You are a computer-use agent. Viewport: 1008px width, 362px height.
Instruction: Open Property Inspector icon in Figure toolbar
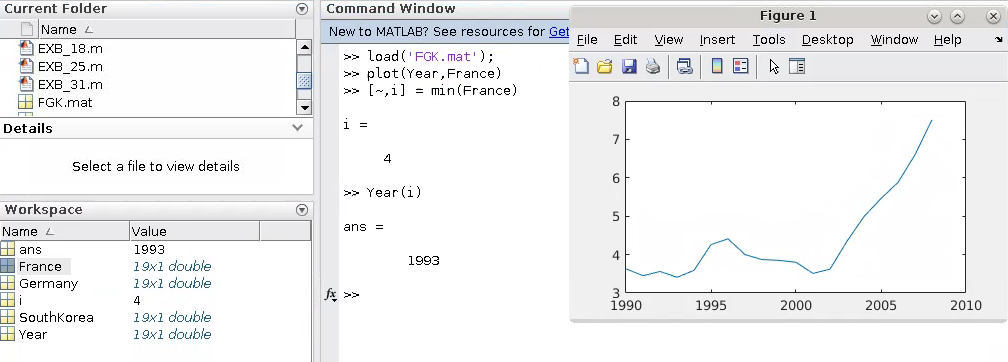click(x=797, y=66)
